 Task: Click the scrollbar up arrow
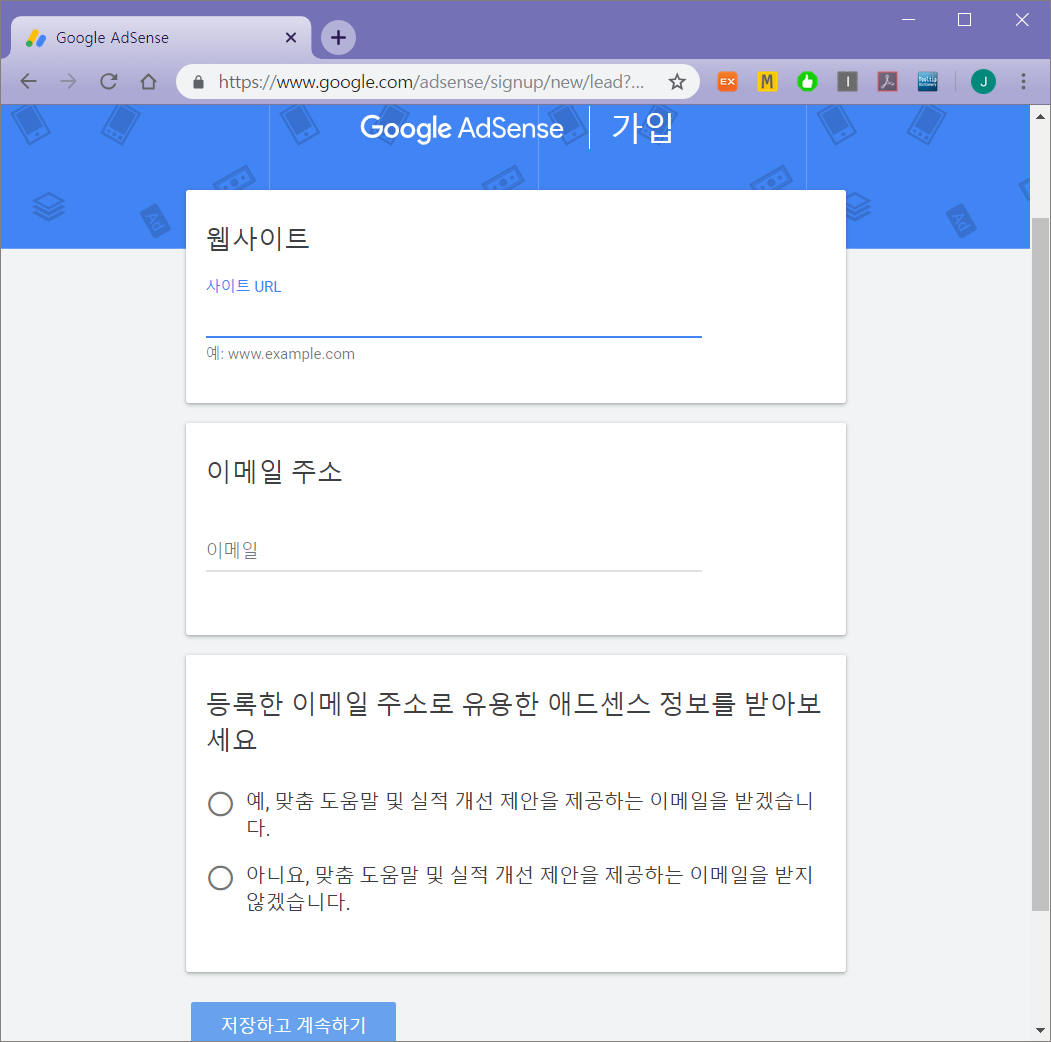(x=1040, y=116)
